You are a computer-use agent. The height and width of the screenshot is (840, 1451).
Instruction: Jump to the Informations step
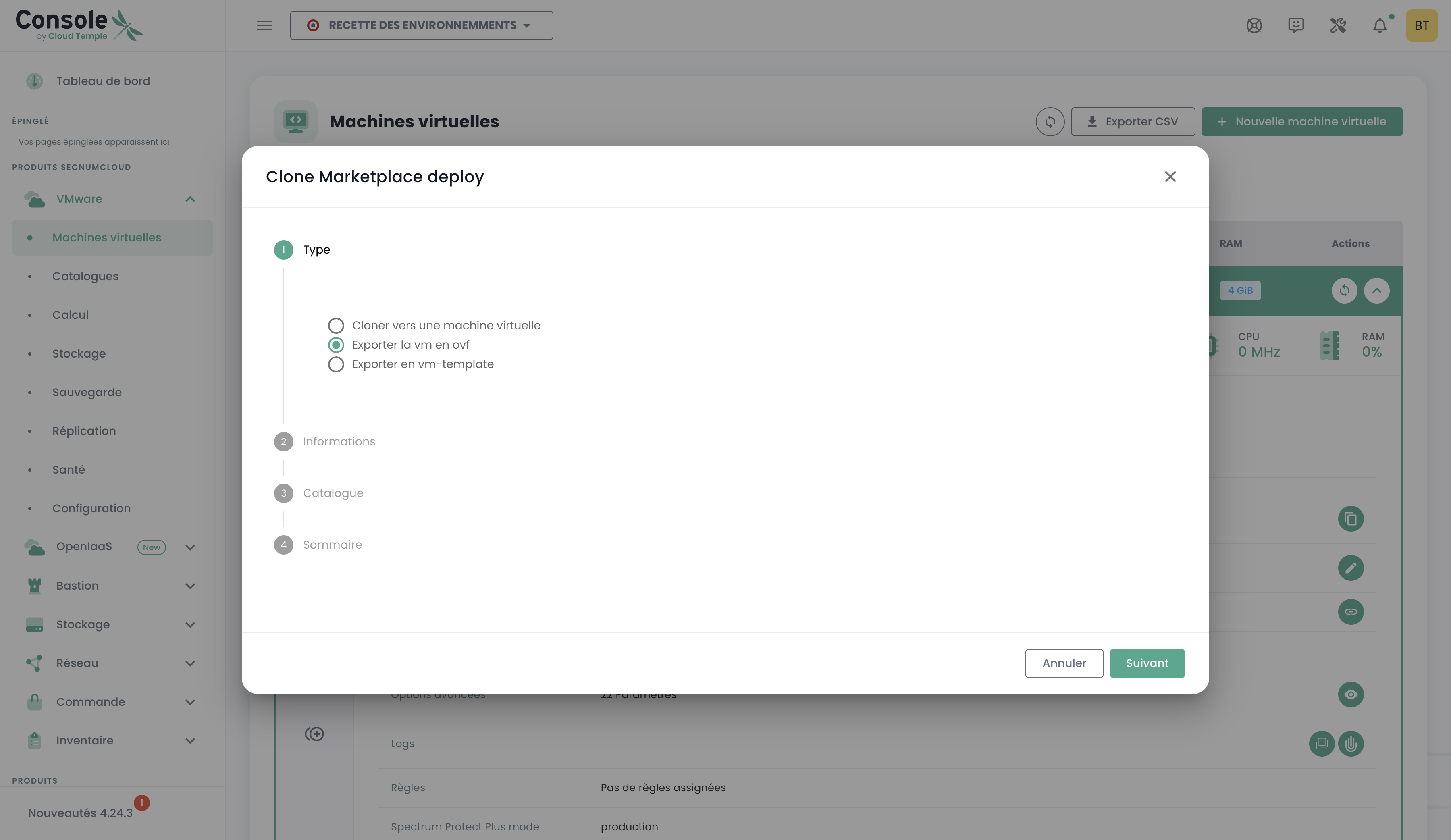point(339,442)
